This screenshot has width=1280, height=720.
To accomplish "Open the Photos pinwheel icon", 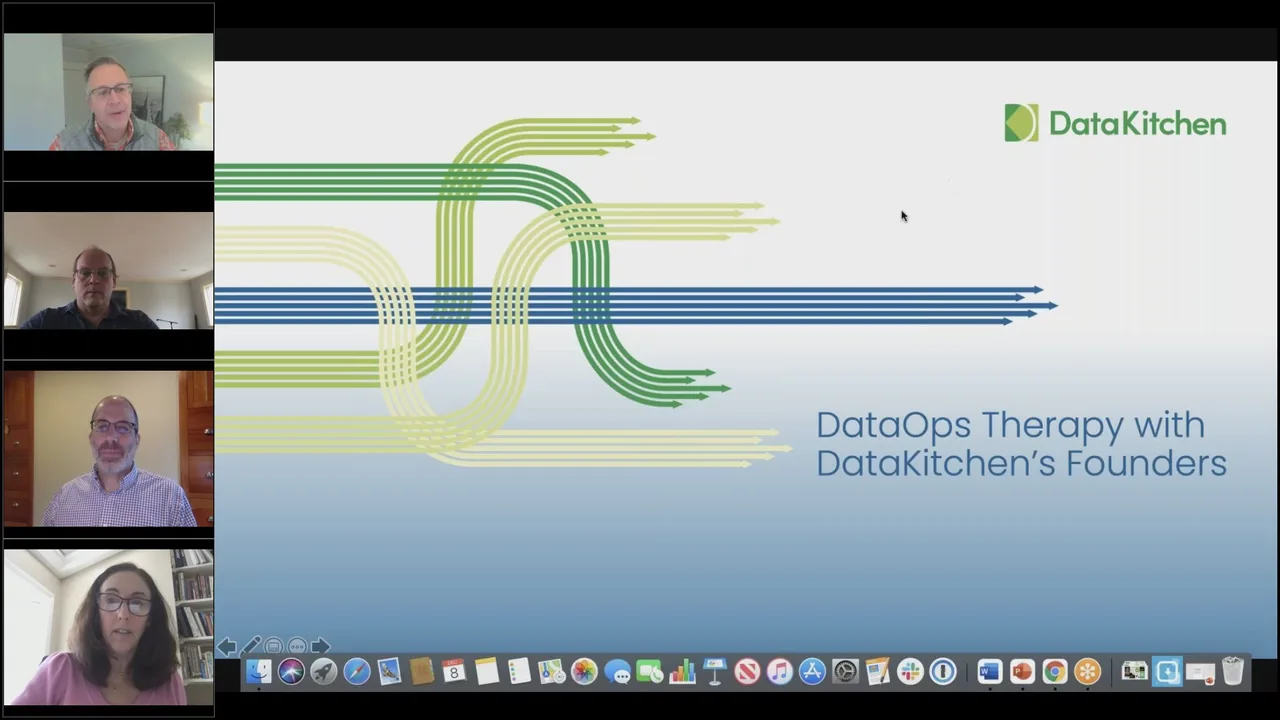I will tap(584, 672).
